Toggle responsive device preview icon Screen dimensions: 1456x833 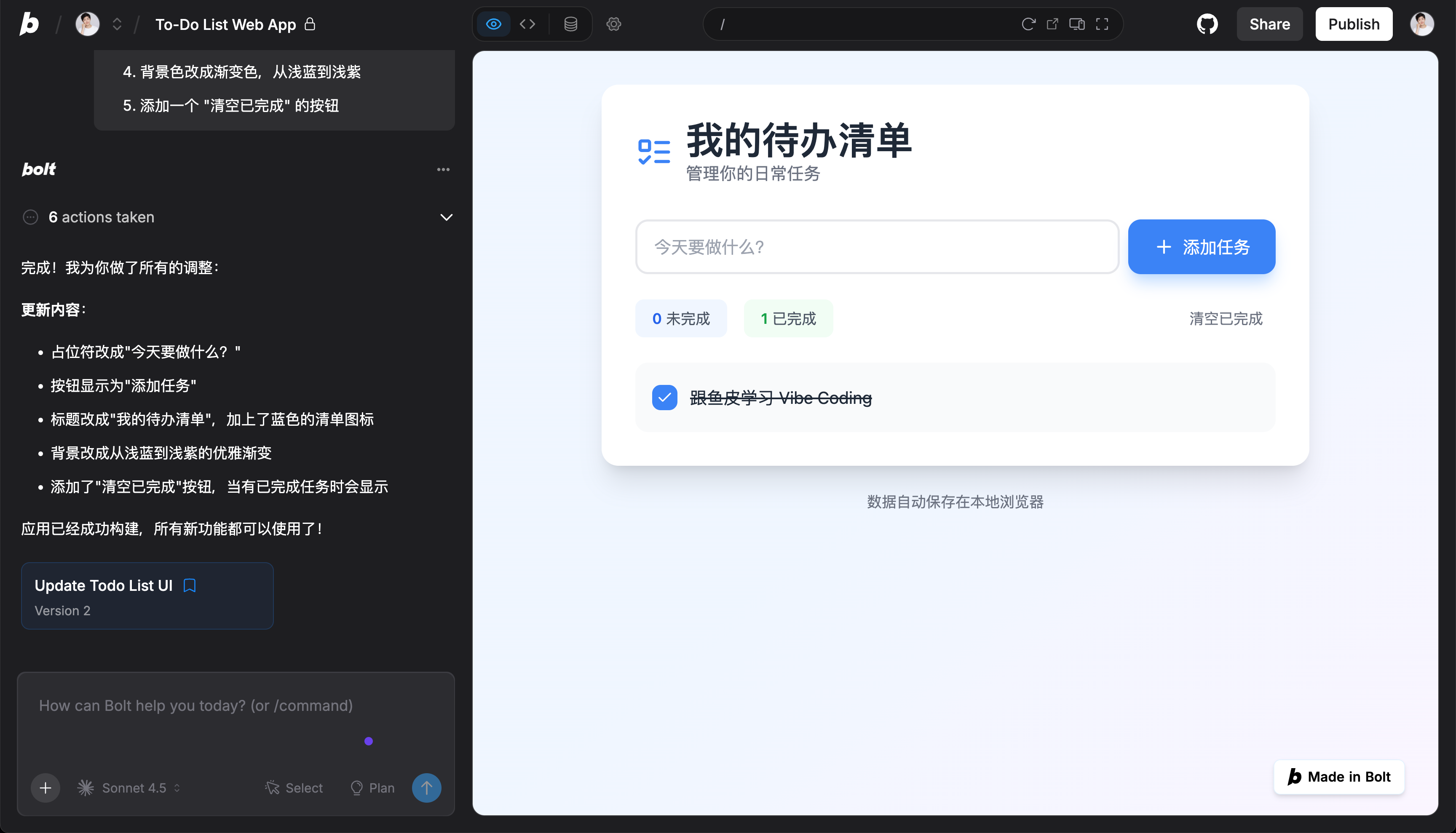[x=1076, y=24]
